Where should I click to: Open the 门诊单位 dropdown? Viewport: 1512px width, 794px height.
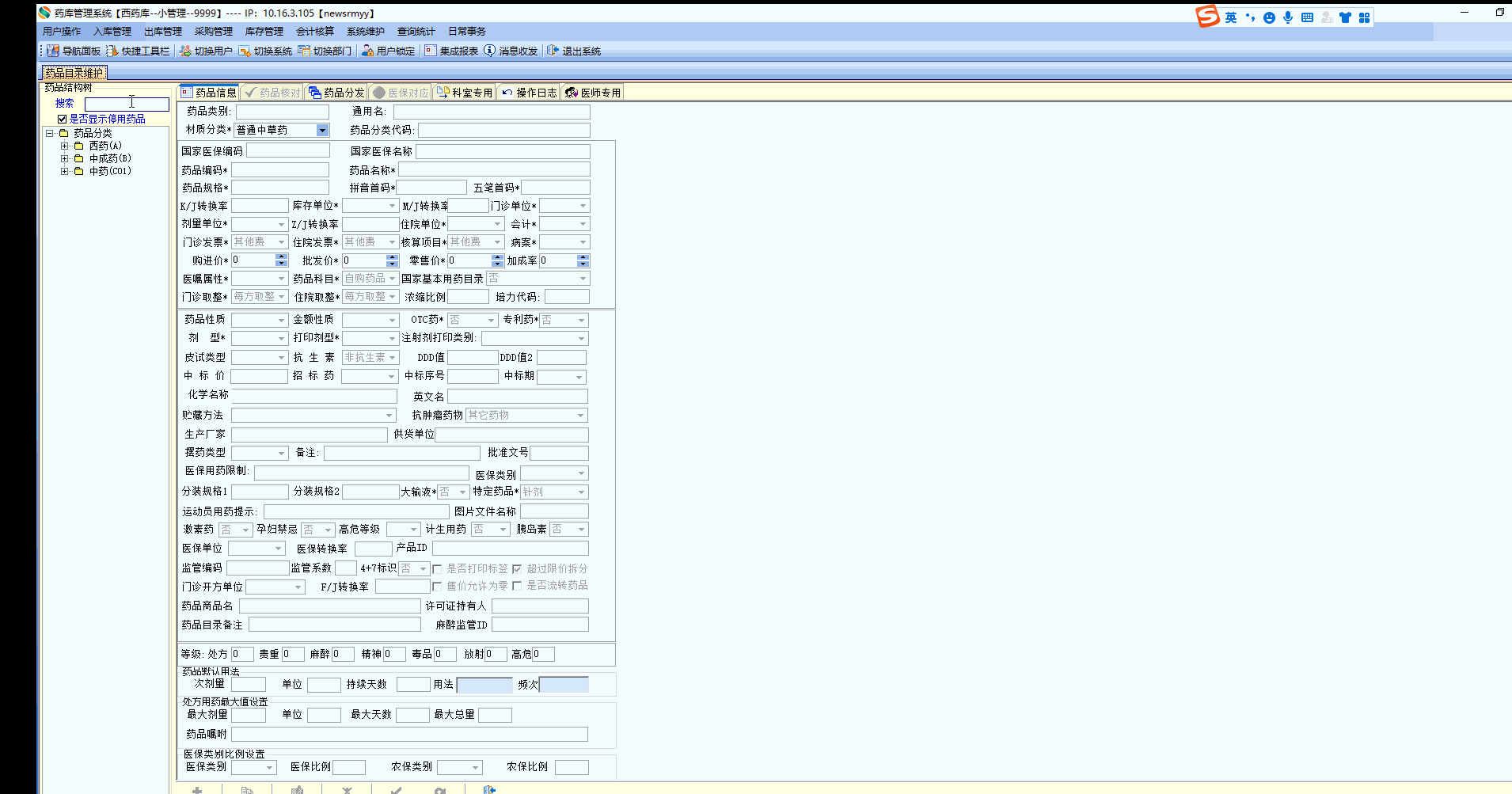583,206
